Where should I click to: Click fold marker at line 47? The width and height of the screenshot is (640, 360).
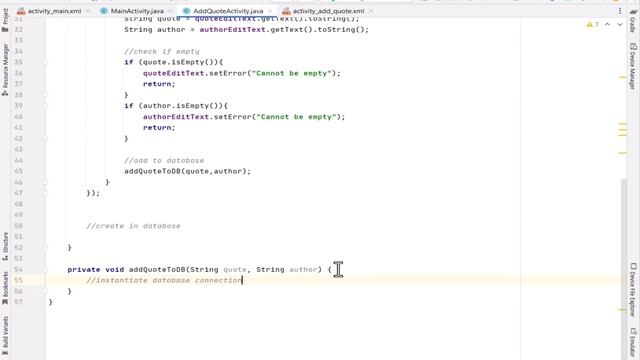pyautogui.click(x=45, y=193)
